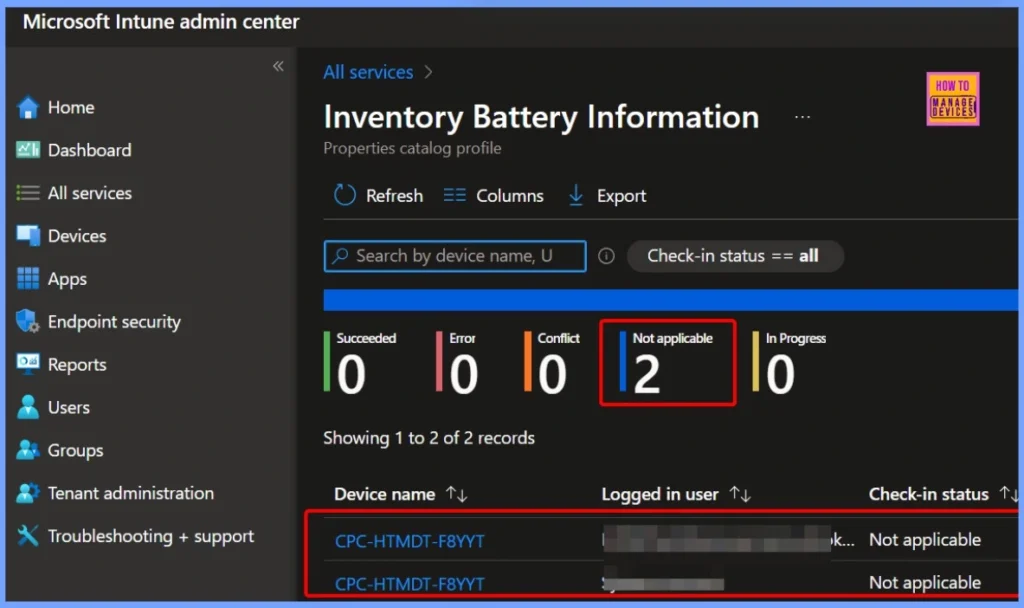The width and height of the screenshot is (1024, 608).
Task: Focus the Search by device name field
Action: click(455, 256)
